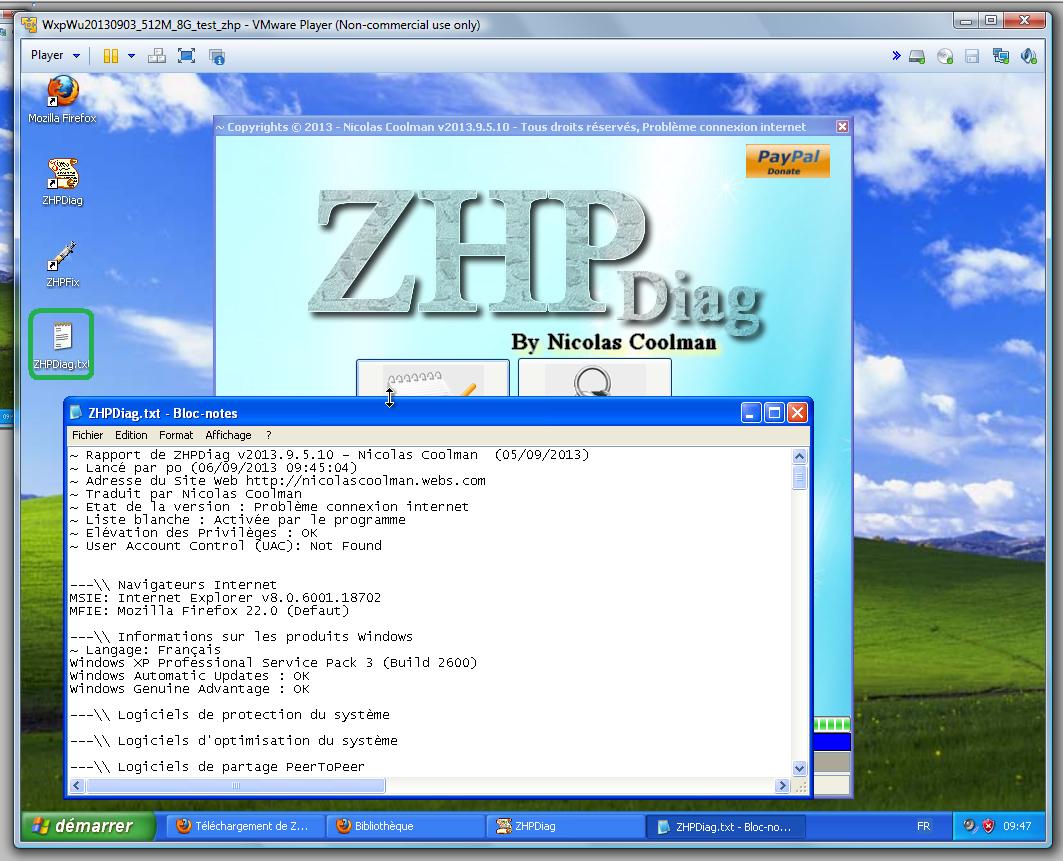The width and height of the screenshot is (1063, 861).
Task: Click 'Etat de la version : Problème connexion internet'
Action: point(269,506)
